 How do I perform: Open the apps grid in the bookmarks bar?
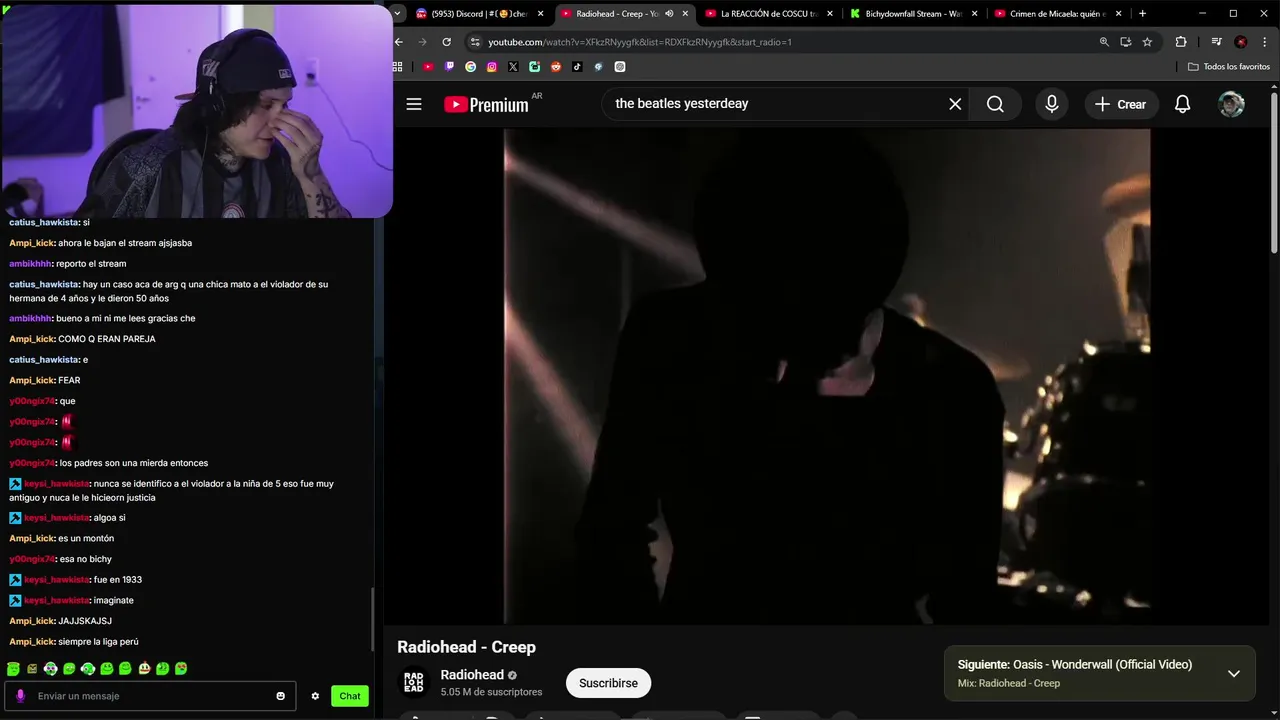point(397,67)
